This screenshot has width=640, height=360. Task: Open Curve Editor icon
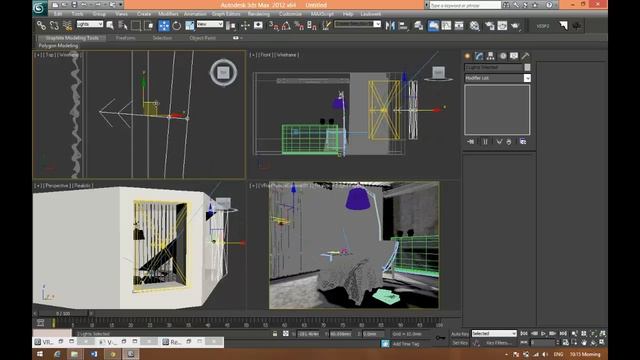click(446, 25)
